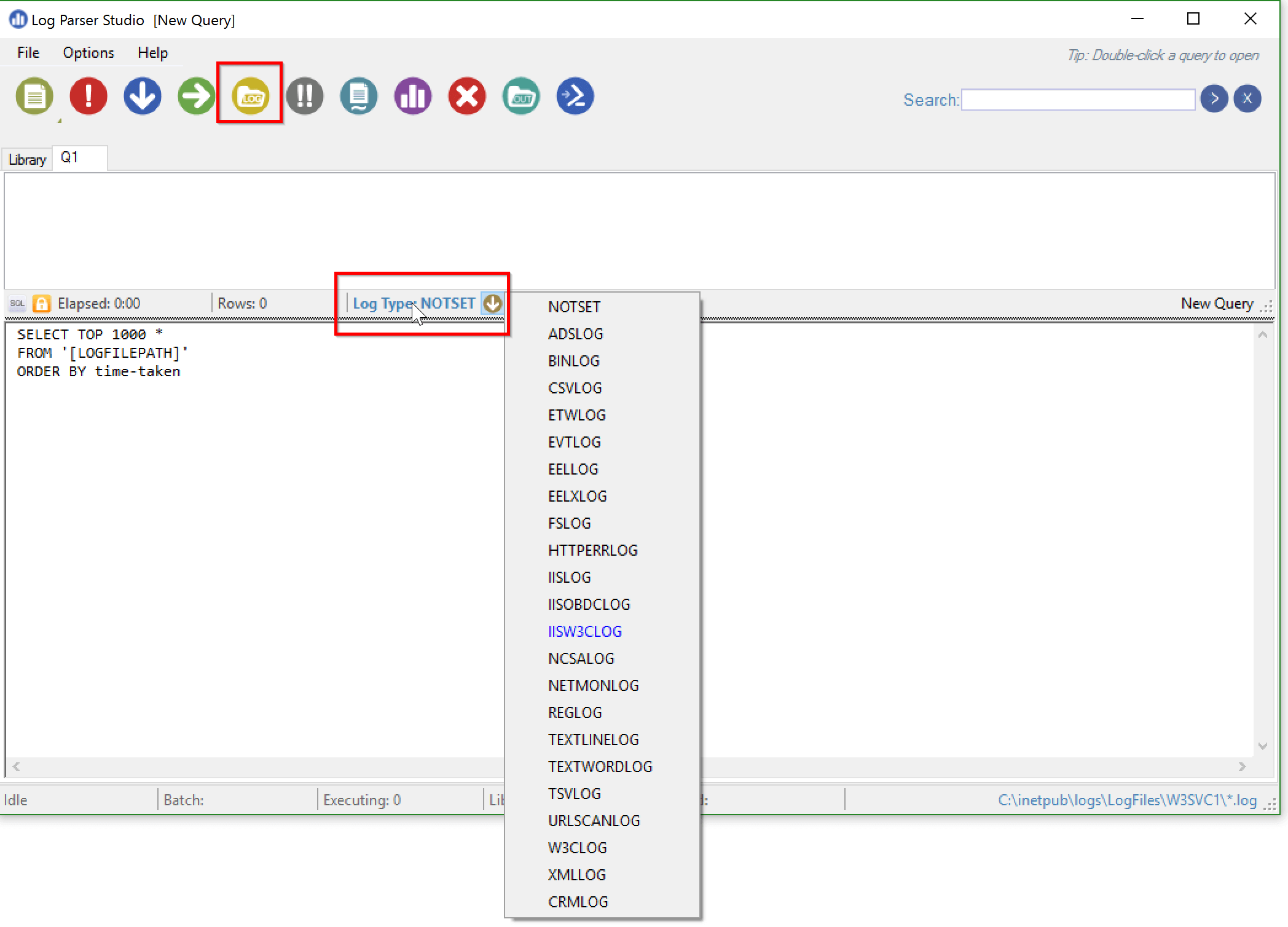Click the teal OUT folder icon
1288x927 pixels.
click(521, 97)
